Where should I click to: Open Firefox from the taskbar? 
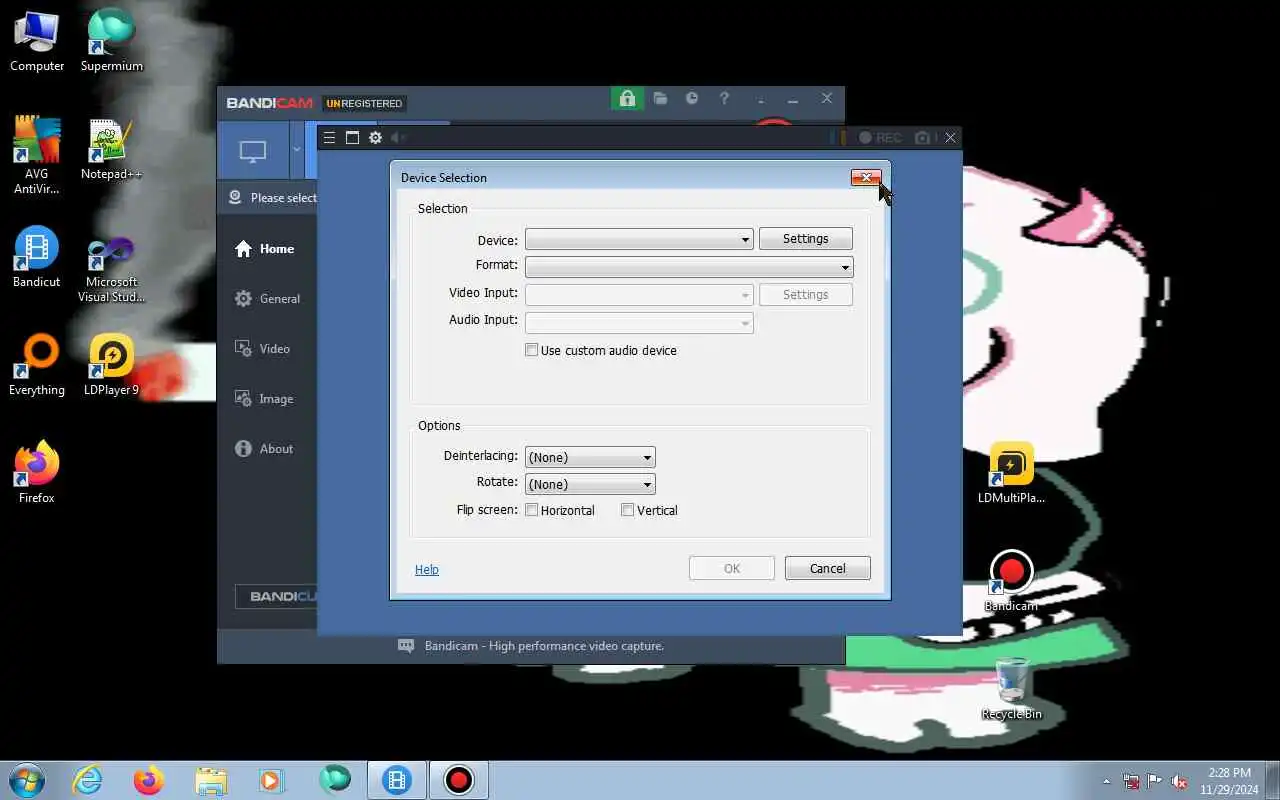pos(149,780)
